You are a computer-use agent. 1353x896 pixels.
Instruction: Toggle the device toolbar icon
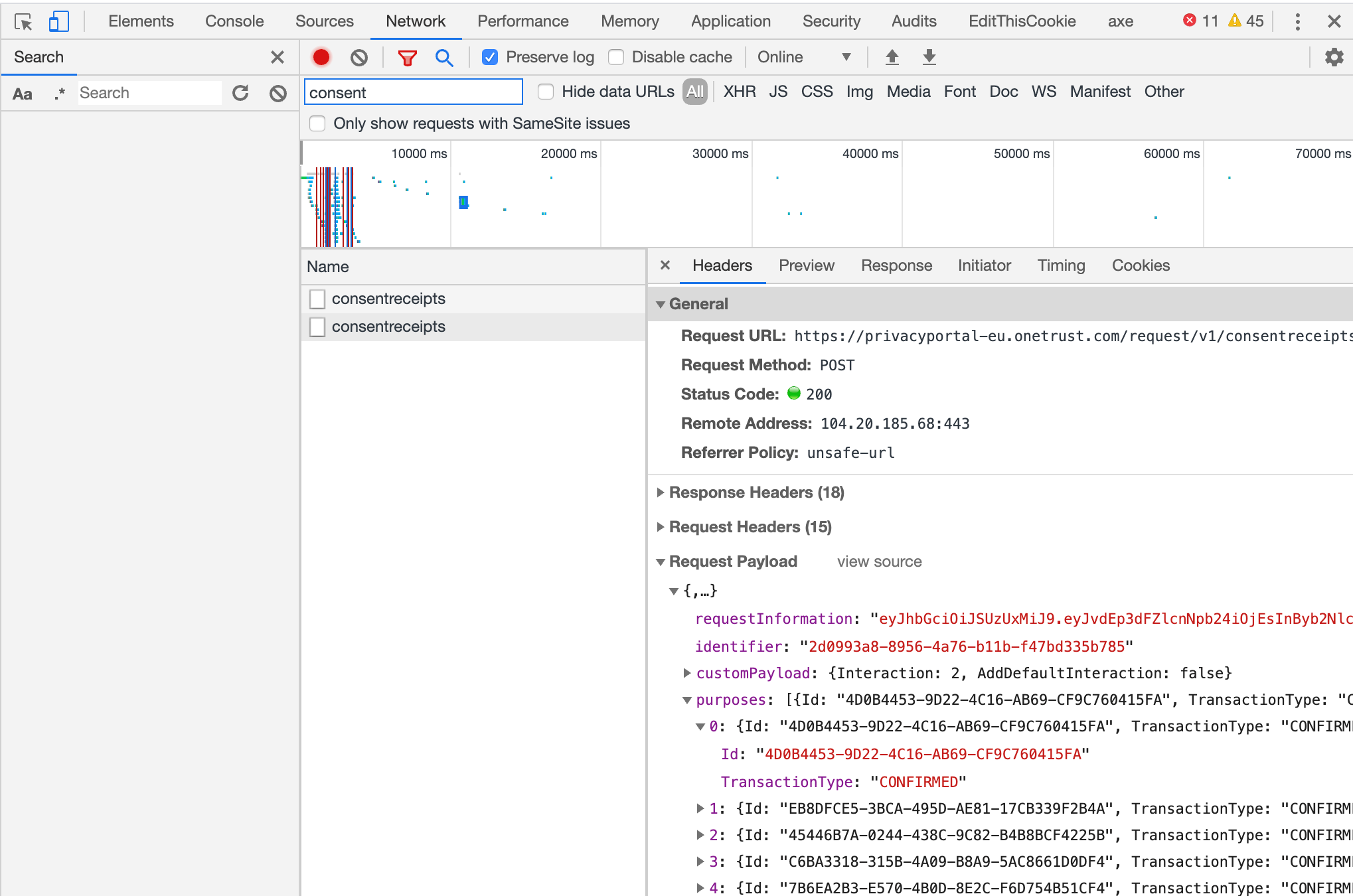click(59, 21)
